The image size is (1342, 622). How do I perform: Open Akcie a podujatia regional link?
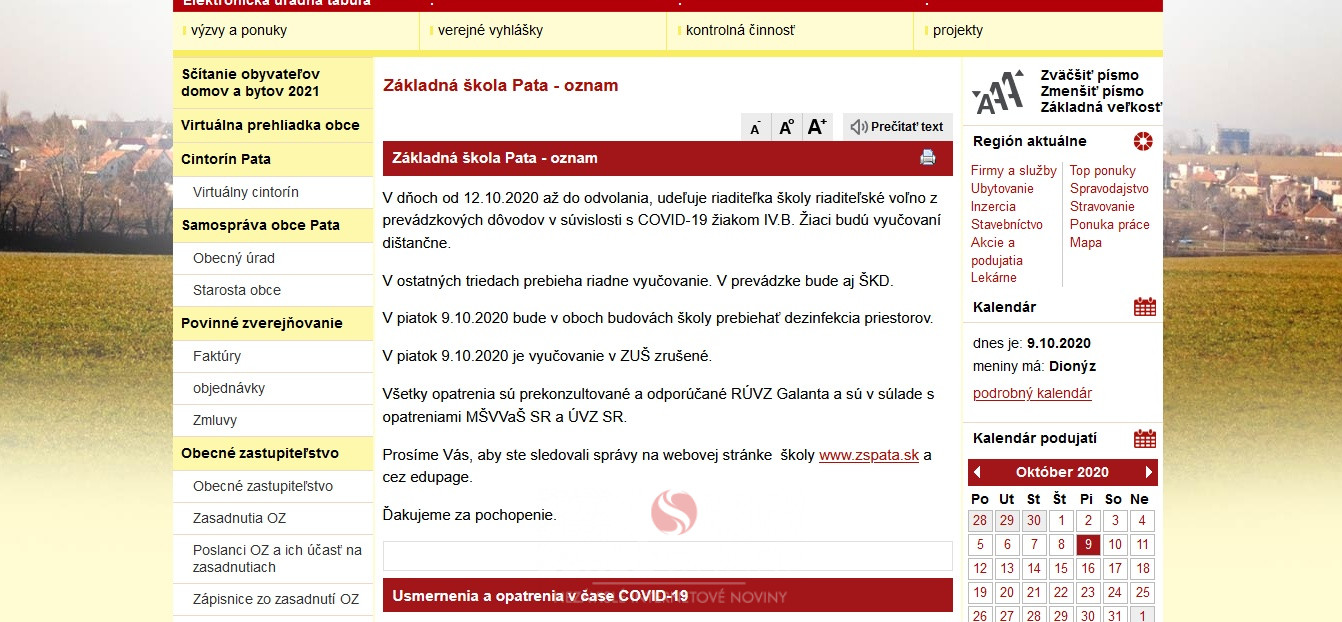[997, 251]
